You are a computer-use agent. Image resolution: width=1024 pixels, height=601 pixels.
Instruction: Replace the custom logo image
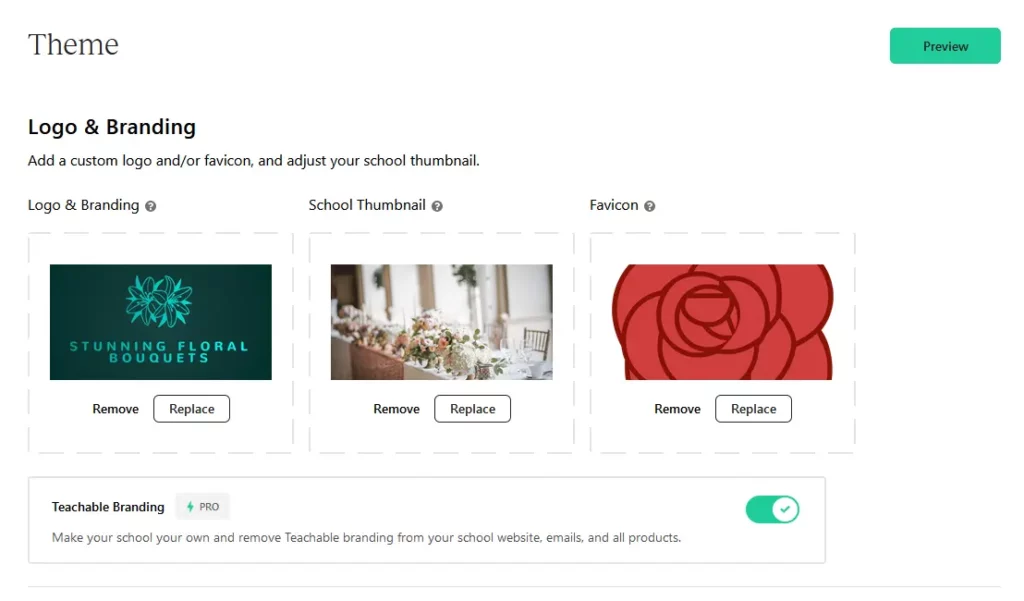pyautogui.click(x=191, y=408)
